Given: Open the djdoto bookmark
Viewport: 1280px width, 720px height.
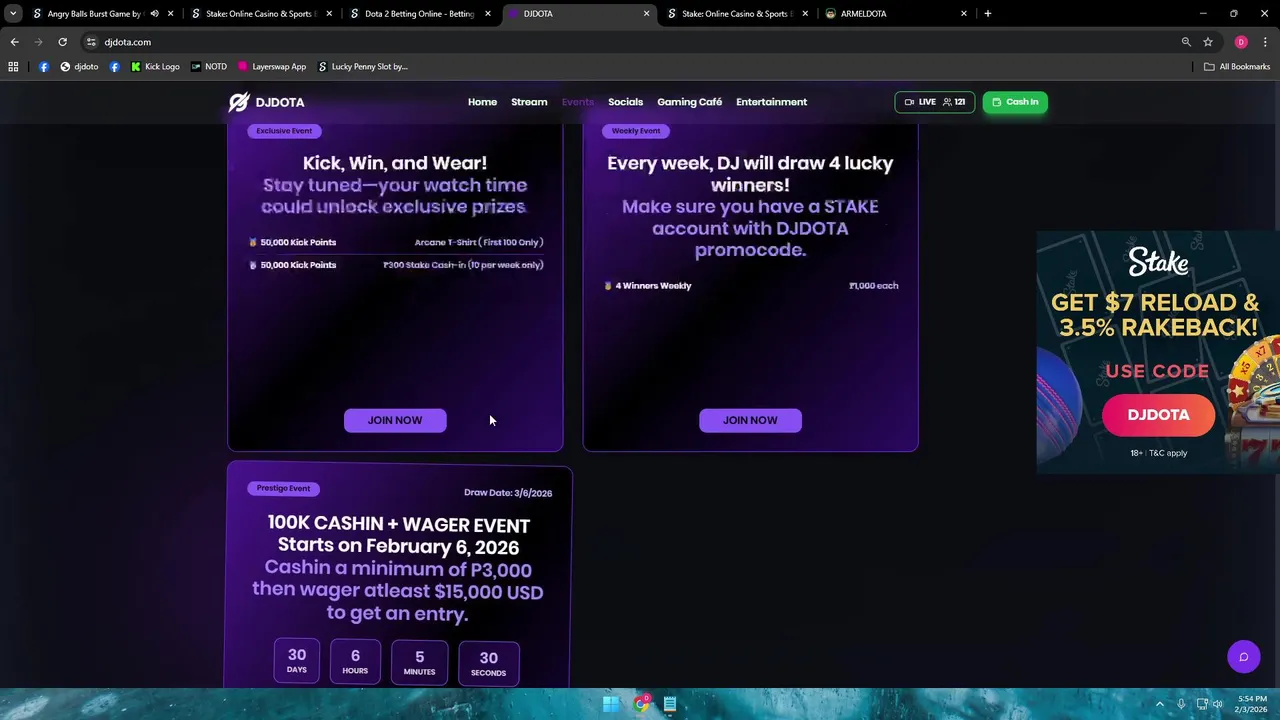Looking at the screenshot, I should [x=79, y=67].
